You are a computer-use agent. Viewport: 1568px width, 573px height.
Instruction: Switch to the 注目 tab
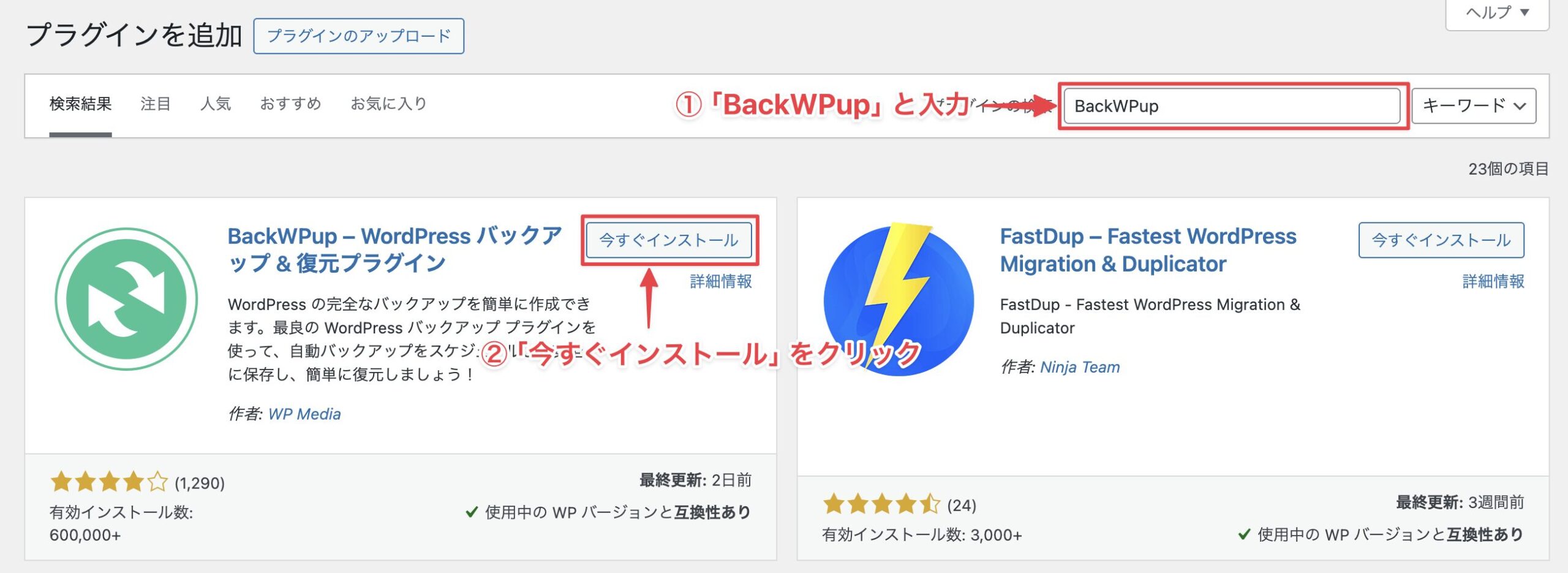pyautogui.click(x=156, y=104)
